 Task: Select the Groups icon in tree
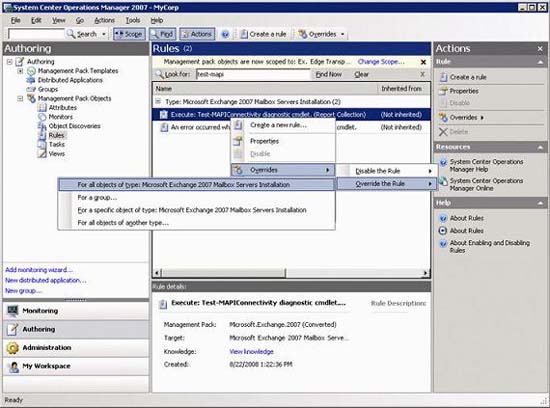[x=31, y=89]
